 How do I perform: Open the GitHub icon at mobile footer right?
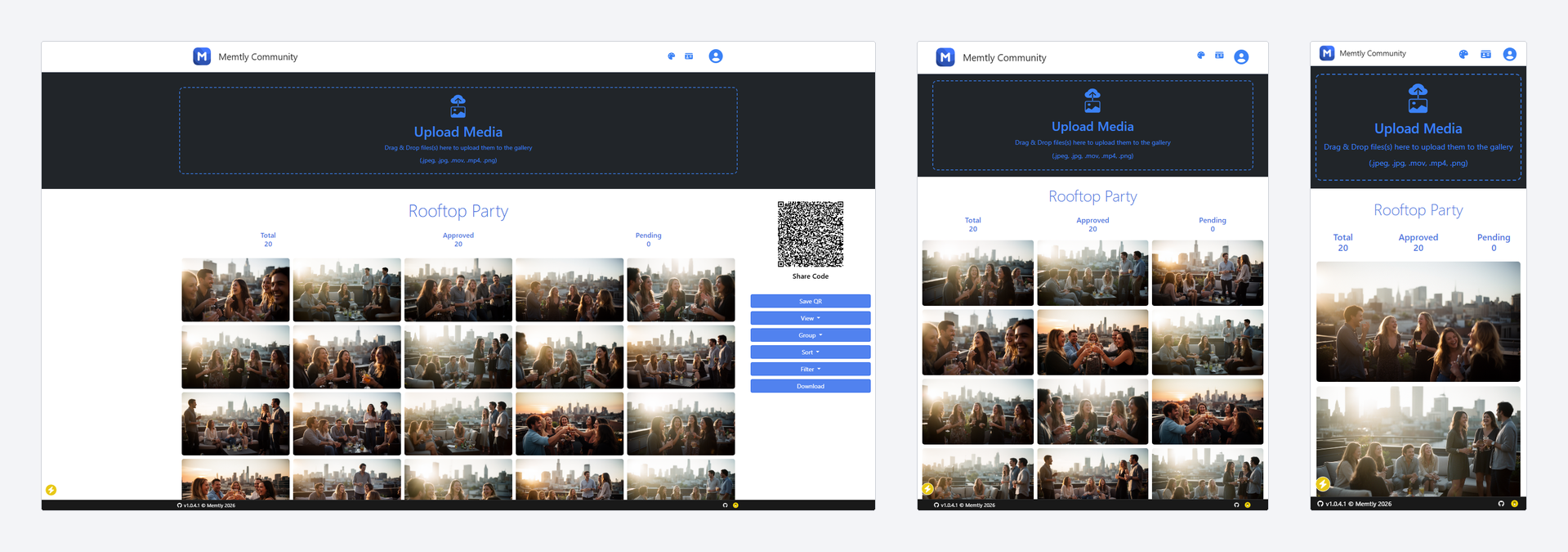click(x=1501, y=504)
